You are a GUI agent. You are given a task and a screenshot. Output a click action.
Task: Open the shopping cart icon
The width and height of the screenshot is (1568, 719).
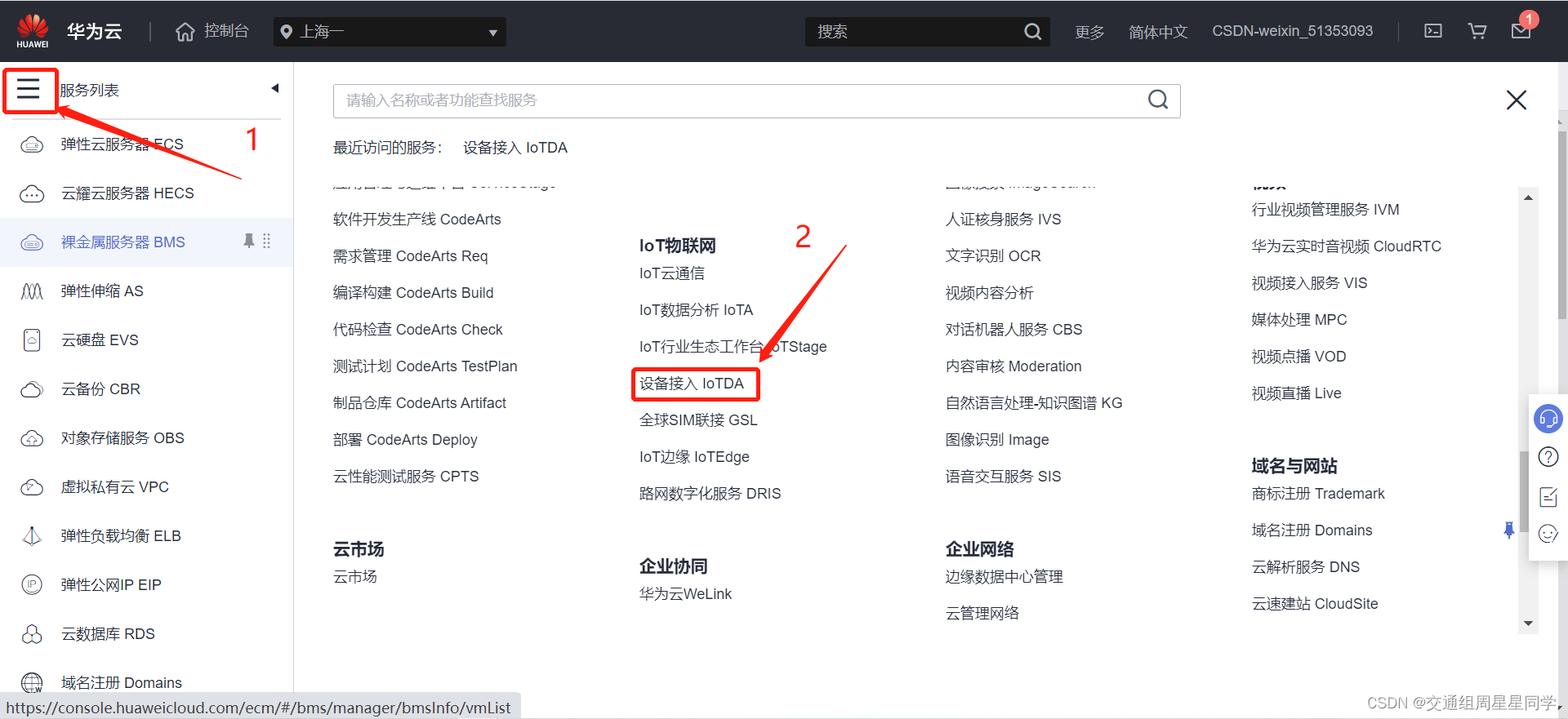click(1477, 31)
